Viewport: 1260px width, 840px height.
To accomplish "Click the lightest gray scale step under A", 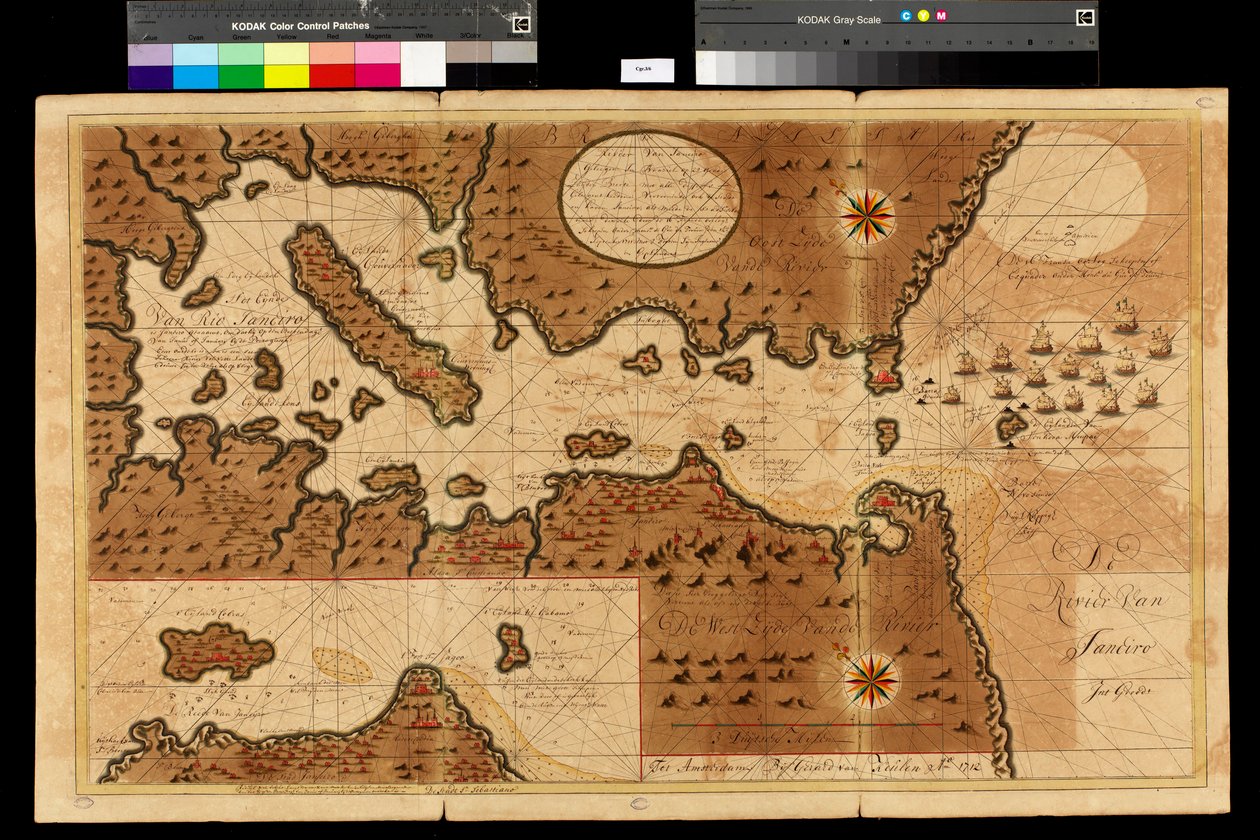I will point(706,68).
